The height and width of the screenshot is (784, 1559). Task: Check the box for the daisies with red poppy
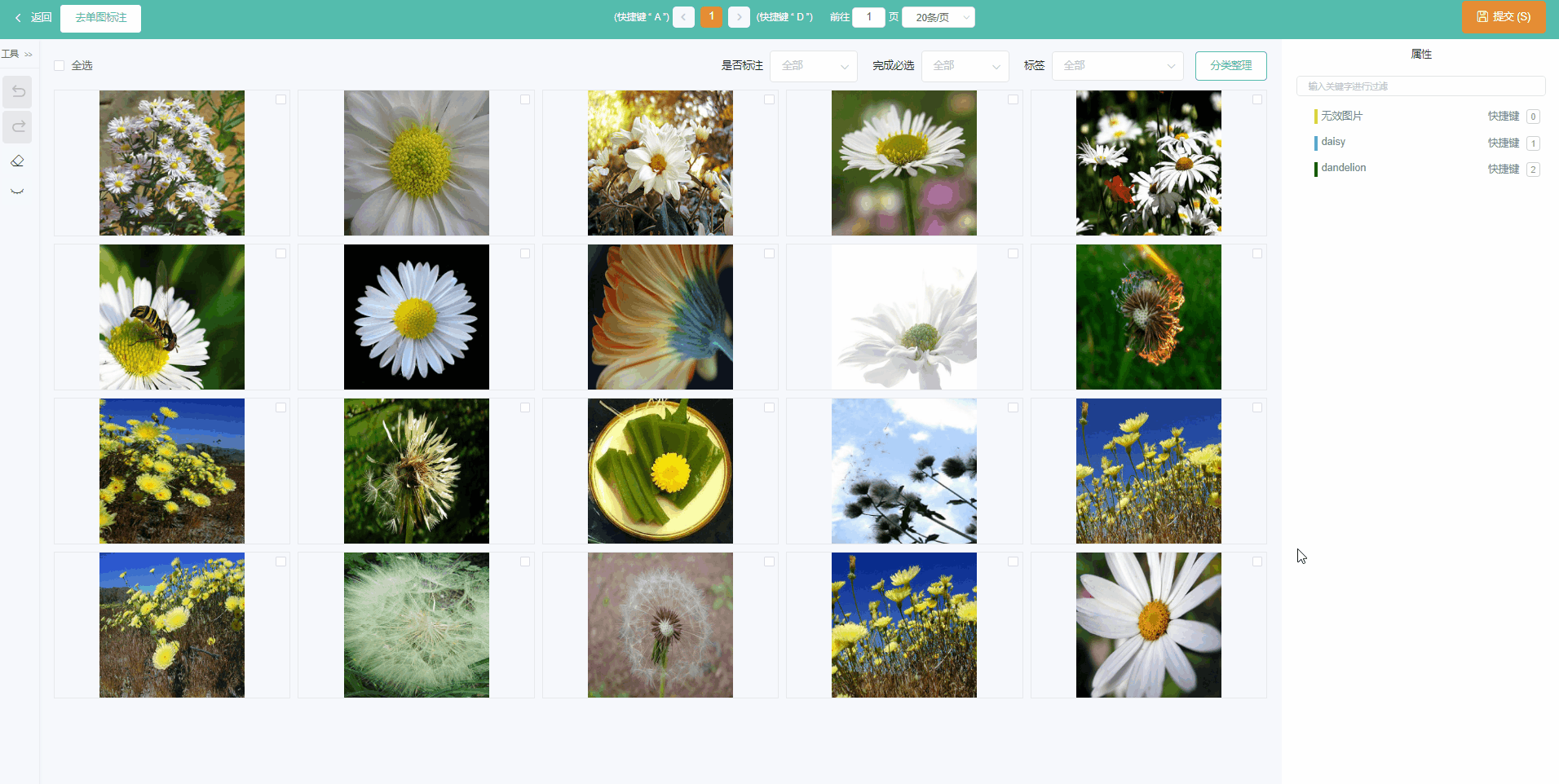tap(1257, 99)
